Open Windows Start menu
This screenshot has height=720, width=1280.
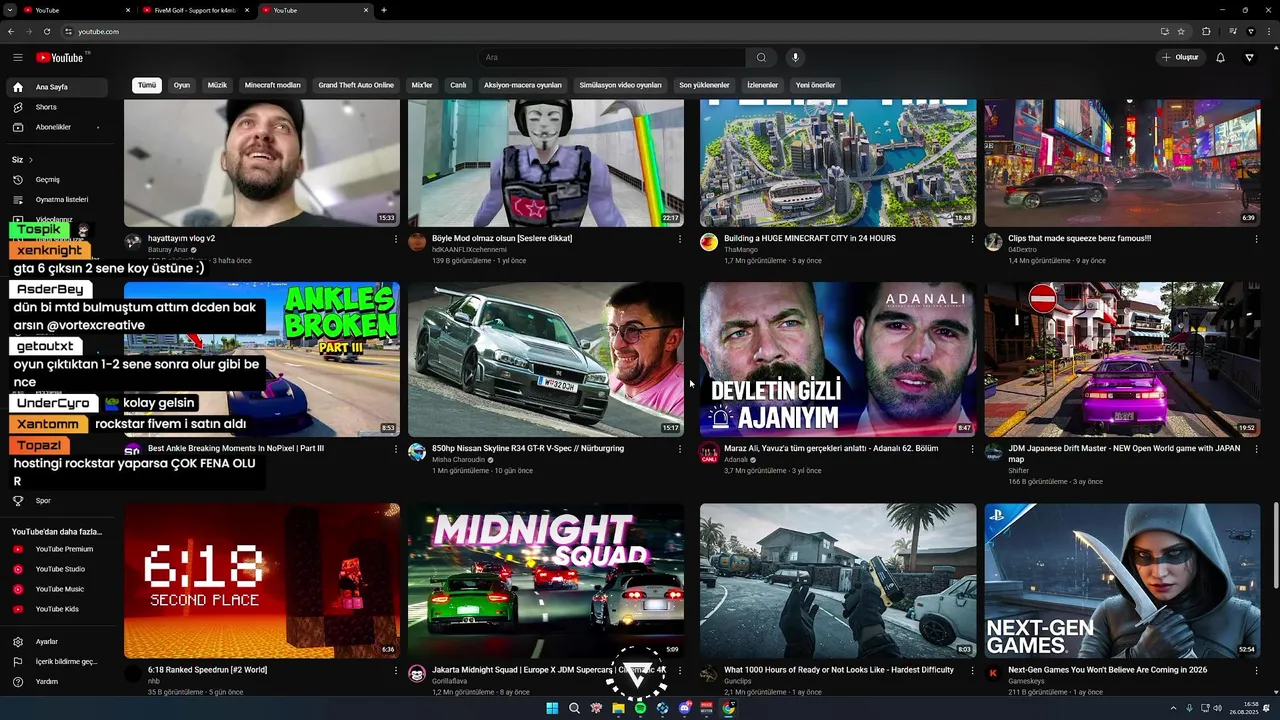(x=552, y=708)
